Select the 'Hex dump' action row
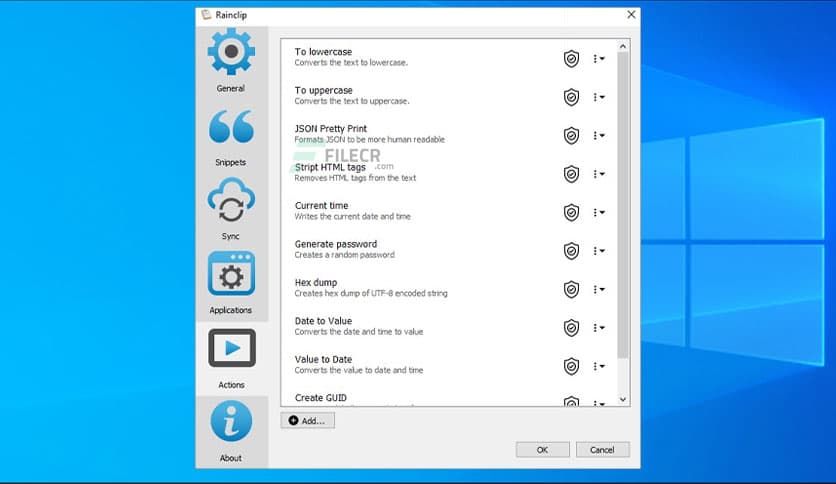This screenshot has height=484, width=836. pos(449,288)
